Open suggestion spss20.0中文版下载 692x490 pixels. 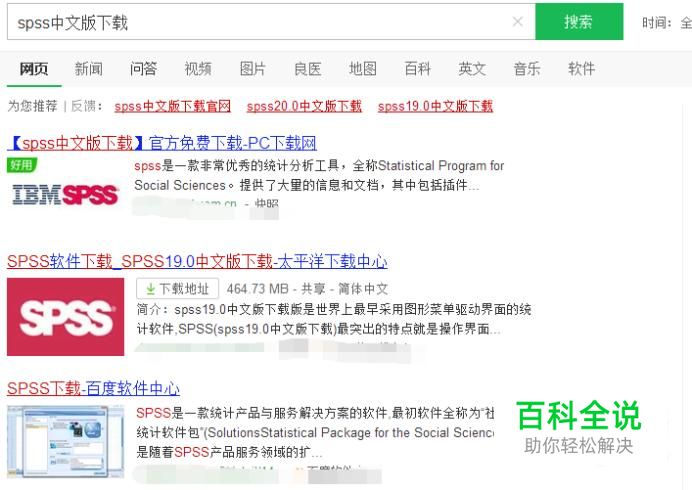pos(304,106)
